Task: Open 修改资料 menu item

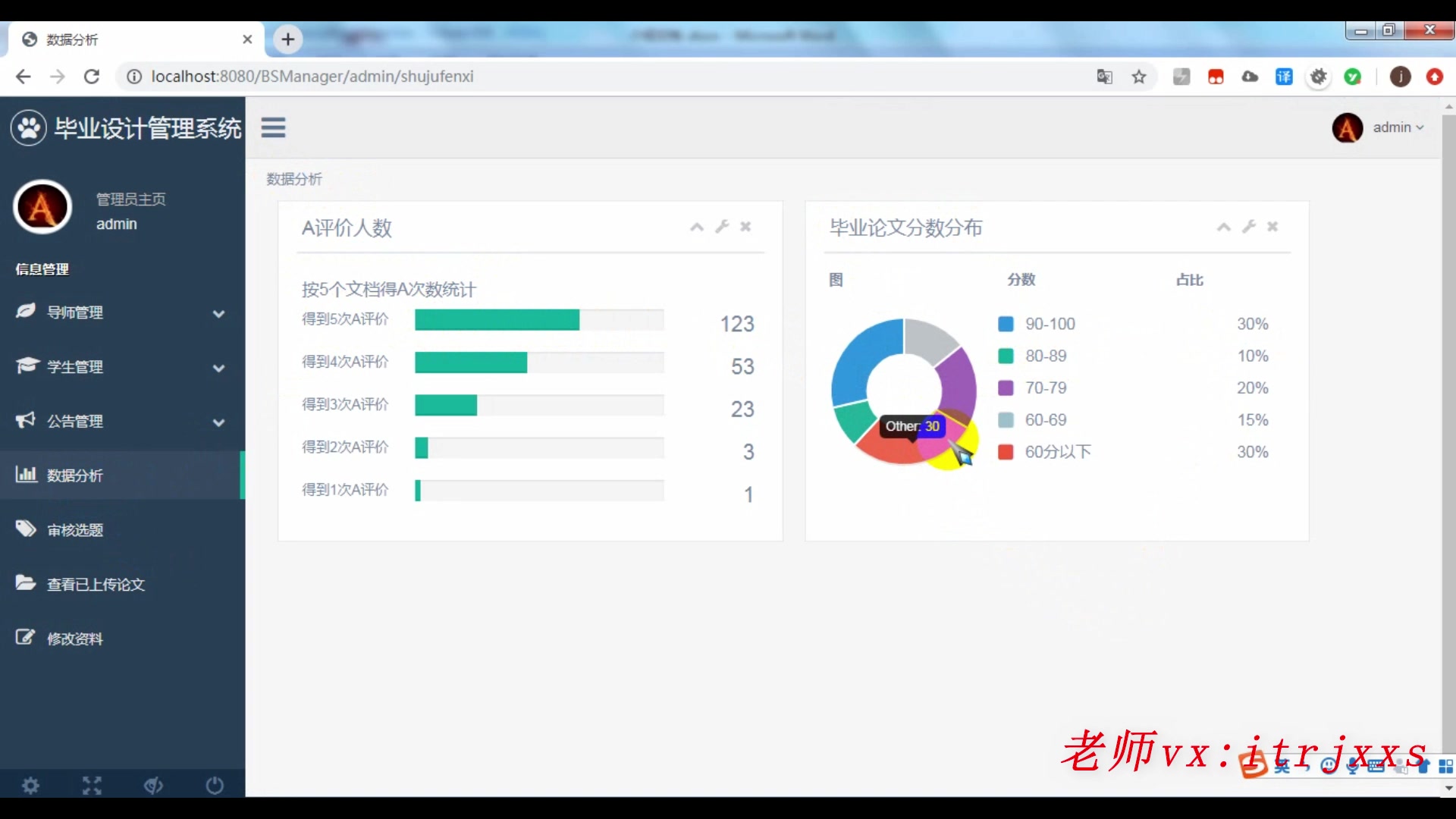Action: coord(122,639)
